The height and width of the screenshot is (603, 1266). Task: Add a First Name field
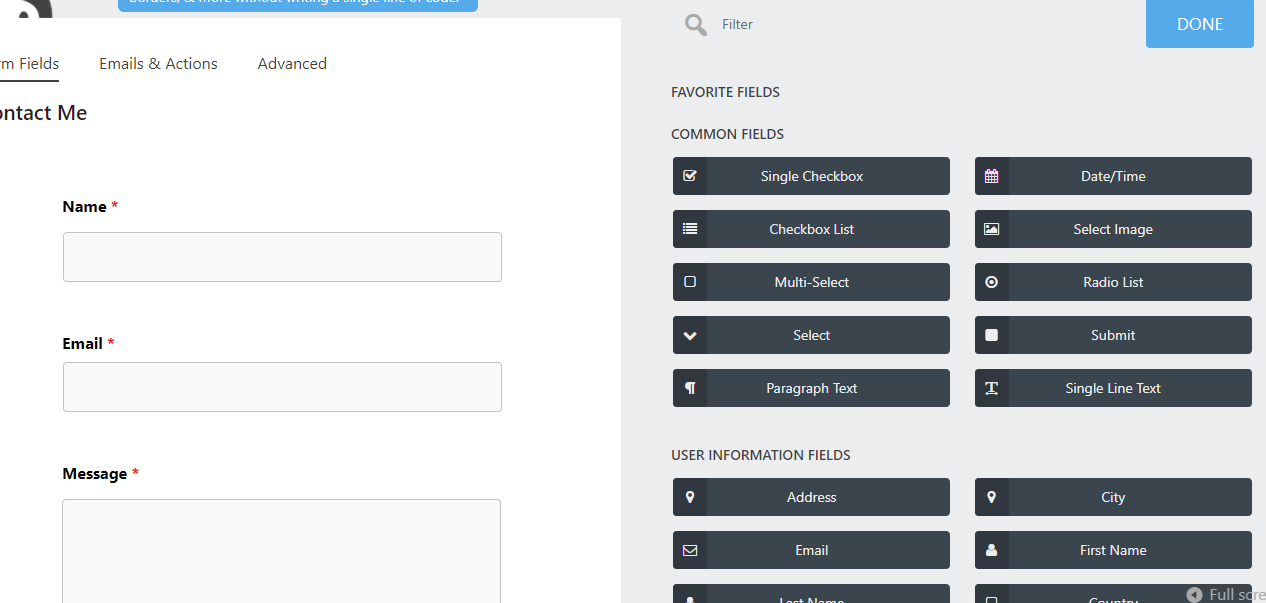point(1113,550)
